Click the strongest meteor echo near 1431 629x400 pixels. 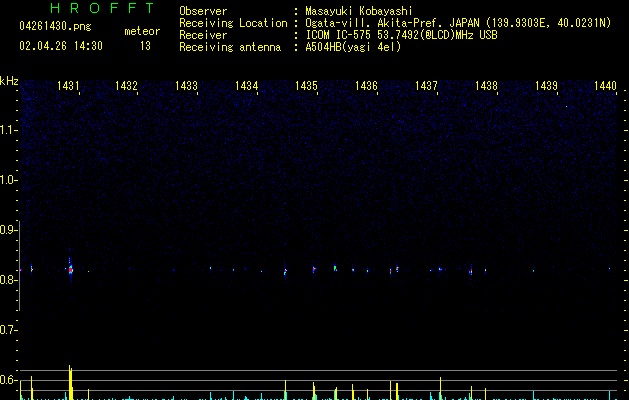tap(71, 269)
